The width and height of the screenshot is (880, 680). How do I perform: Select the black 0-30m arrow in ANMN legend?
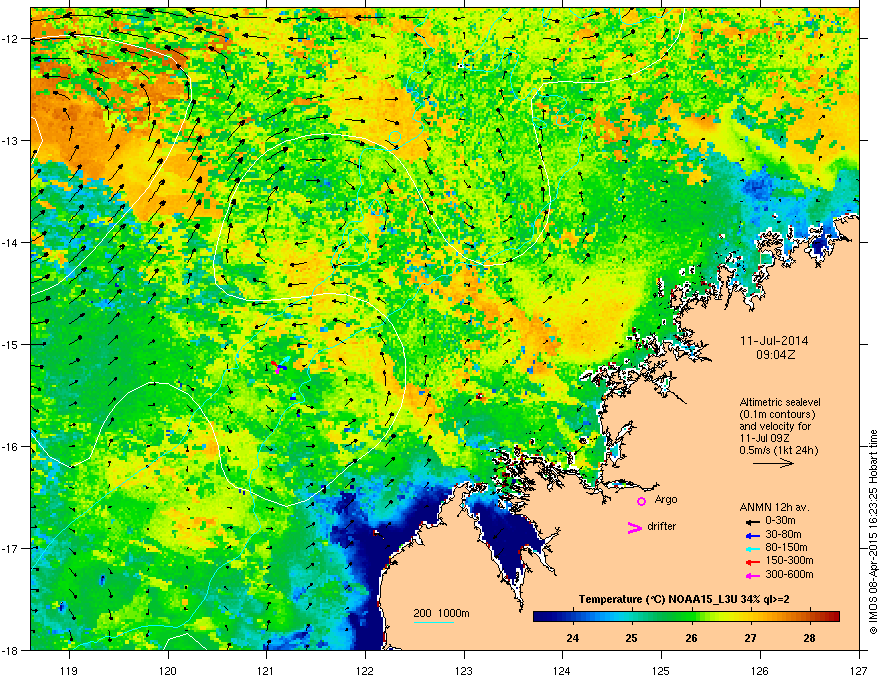pyautogui.click(x=752, y=521)
